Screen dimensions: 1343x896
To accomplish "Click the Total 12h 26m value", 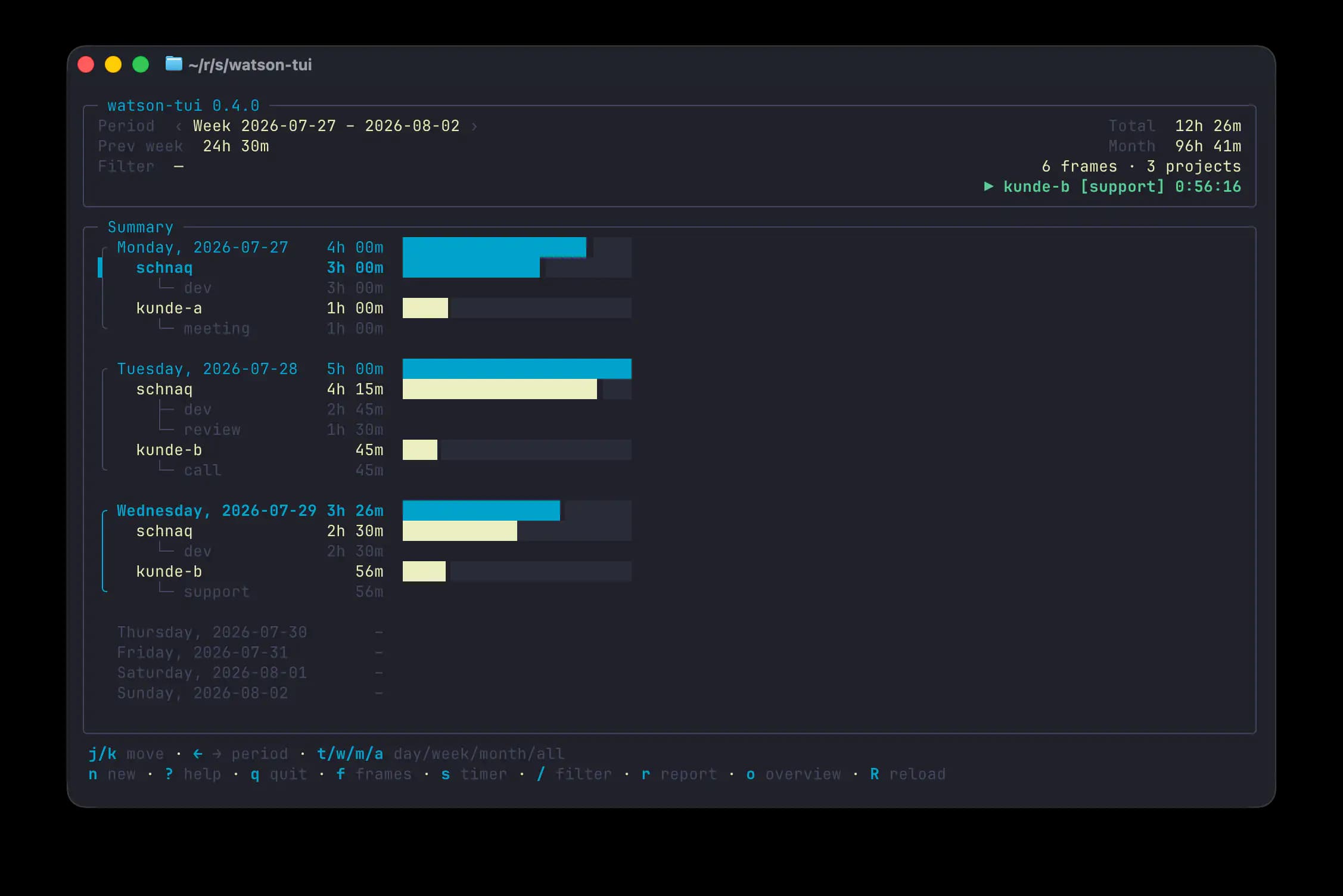I will coord(1208,126).
